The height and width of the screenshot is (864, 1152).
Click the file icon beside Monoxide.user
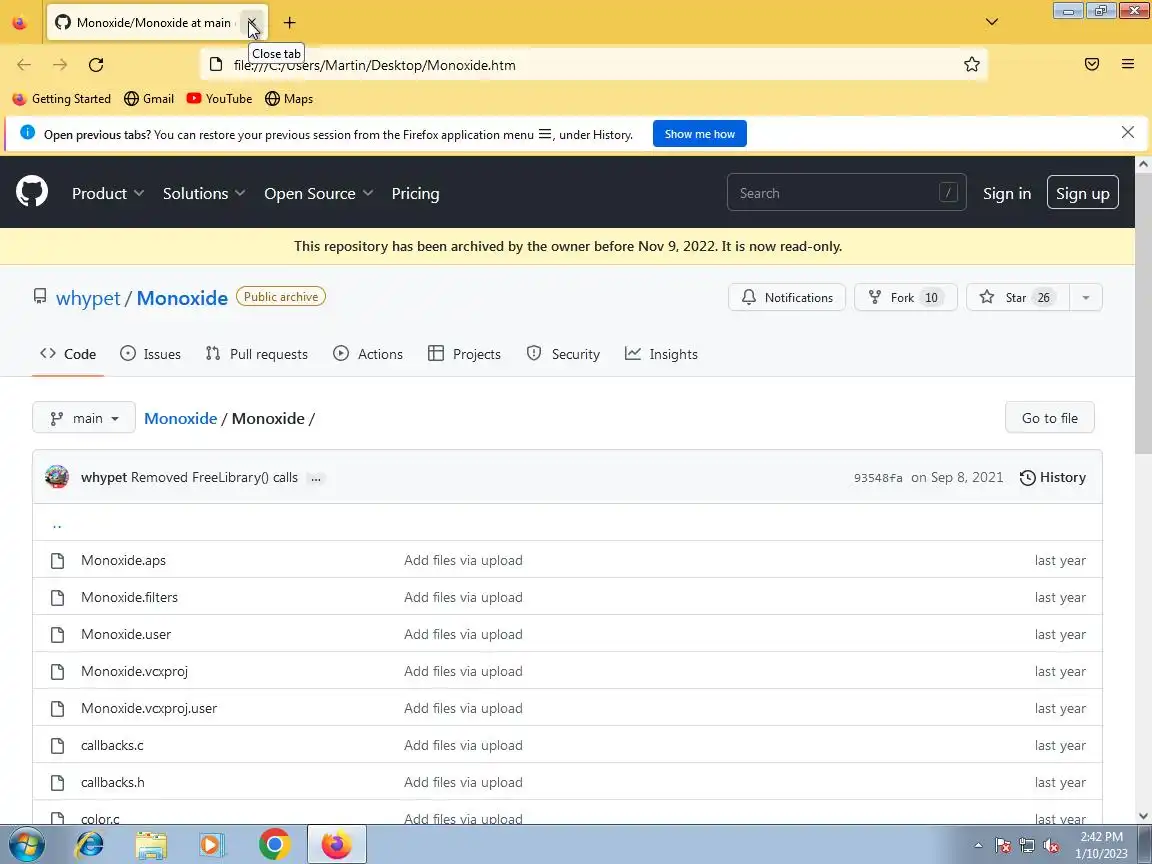pyautogui.click(x=57, y=634)
